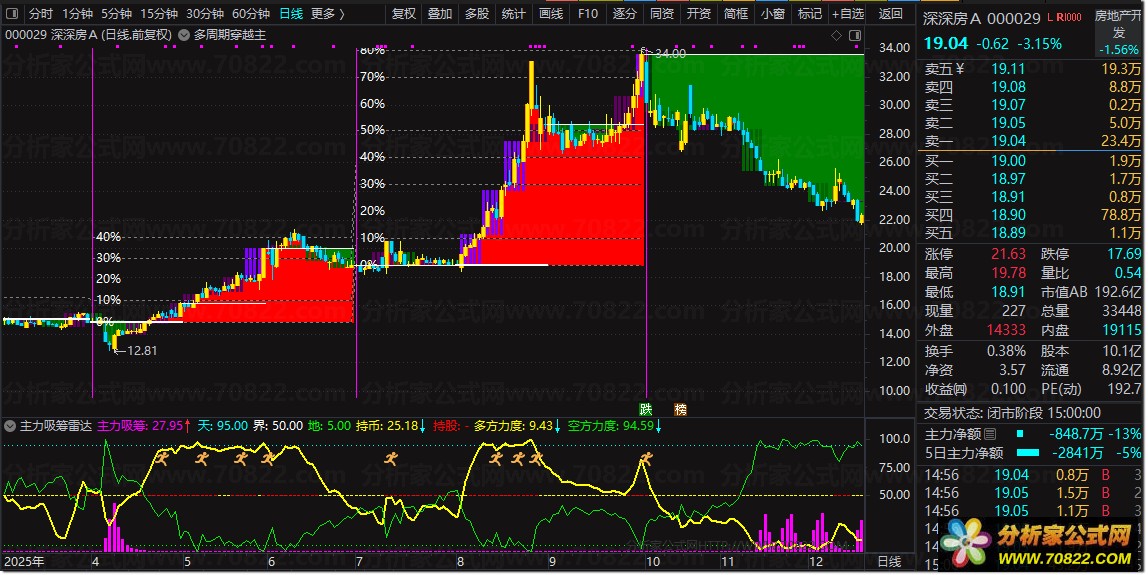Expand the 主力吸筹雷达 indicator dropdown
1148x575 pixels.
pyautogui.click(x=11, y=426)
